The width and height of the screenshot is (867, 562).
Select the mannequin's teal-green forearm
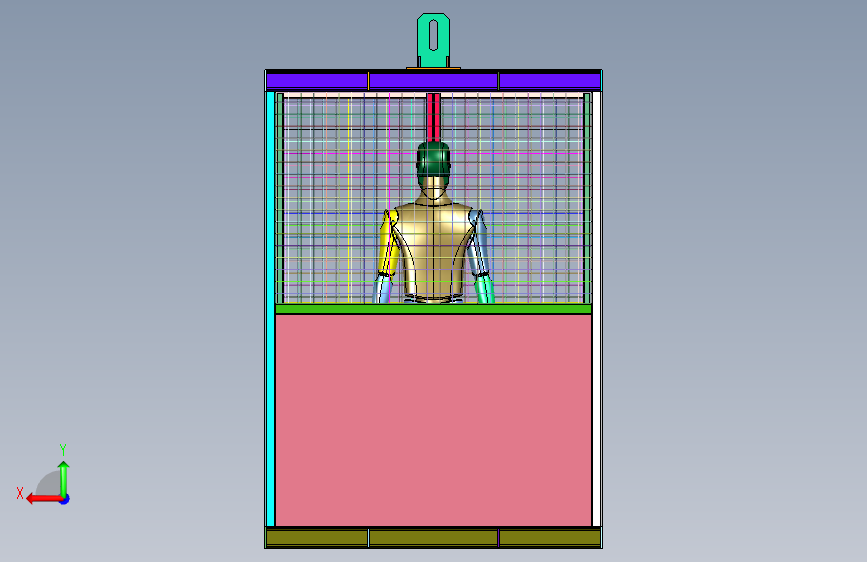coord(485,289)
